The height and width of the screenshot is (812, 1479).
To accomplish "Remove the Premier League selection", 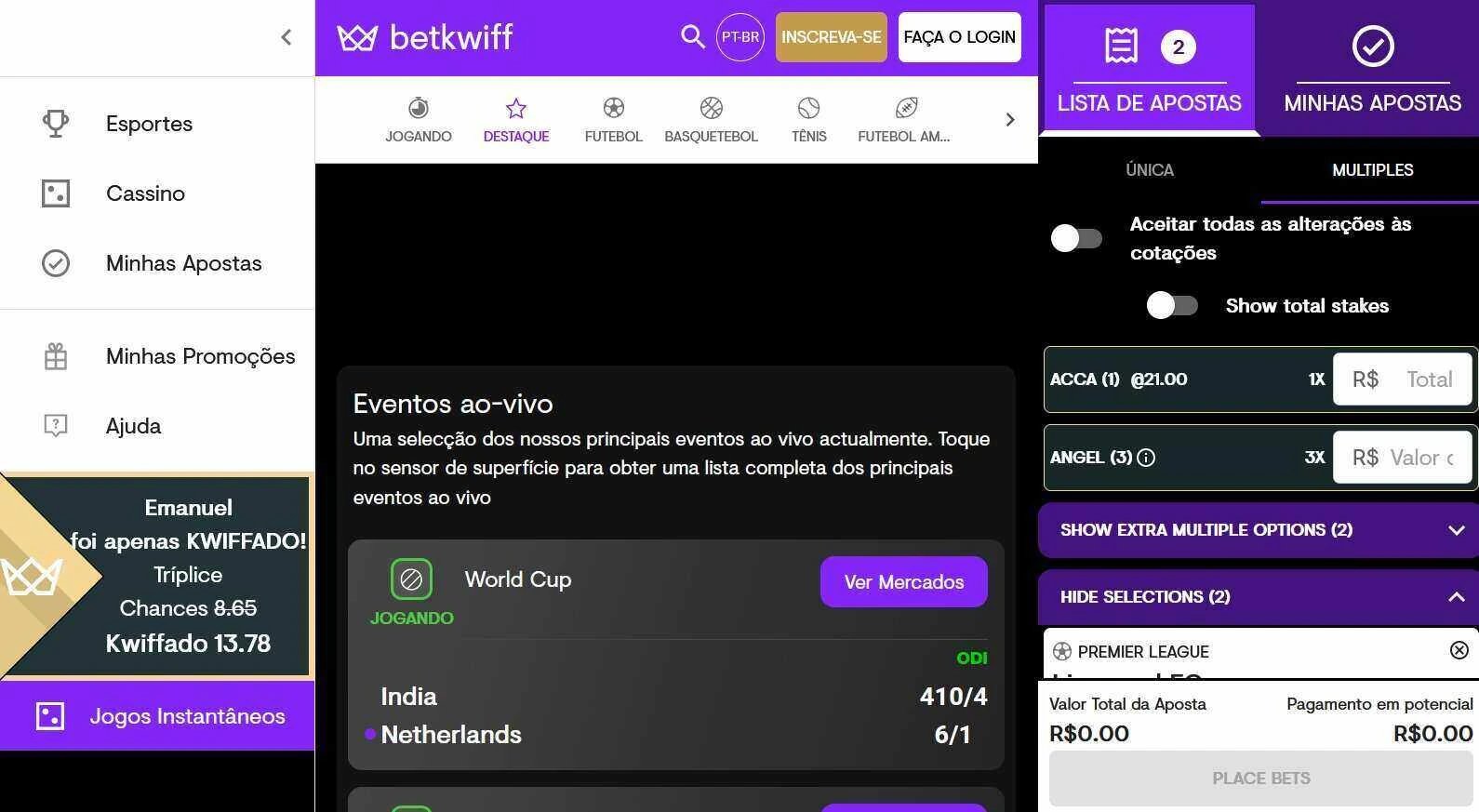I will (x=1459, y=650).
